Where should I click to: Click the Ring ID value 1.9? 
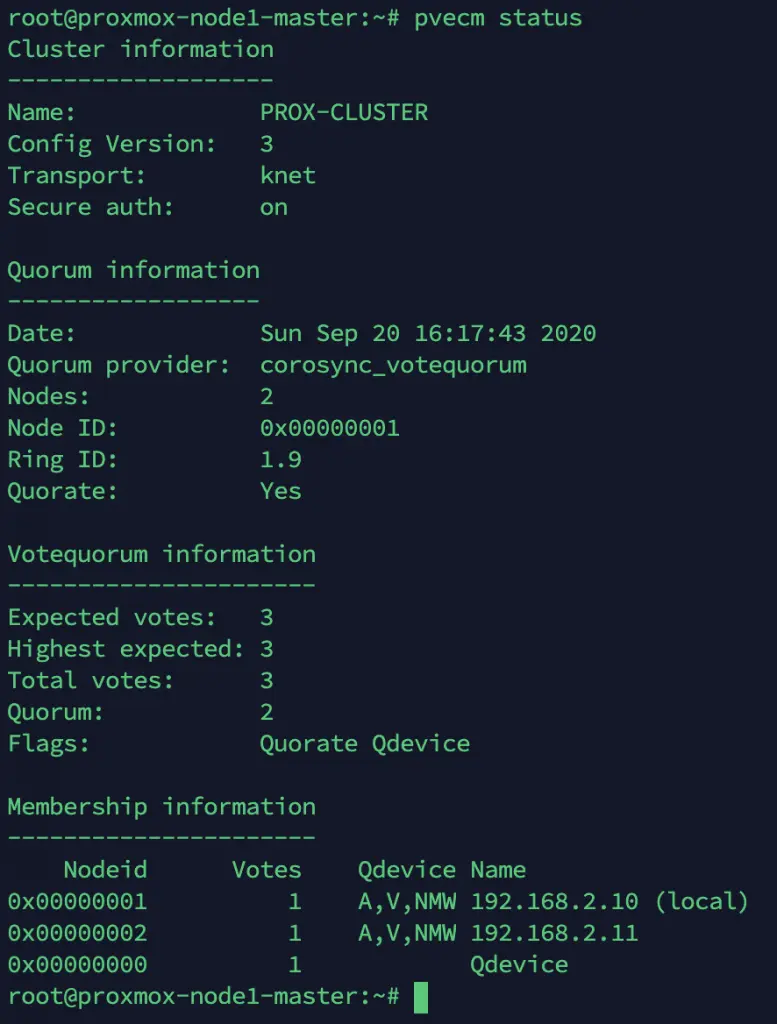(281, 460)
